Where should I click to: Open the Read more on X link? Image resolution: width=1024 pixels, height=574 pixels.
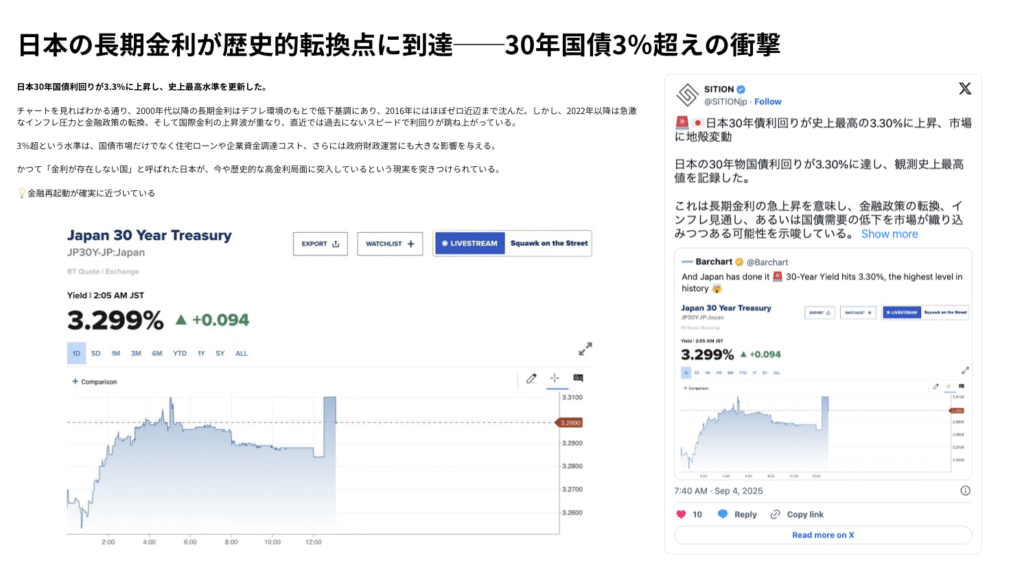[x=823, y=535]
